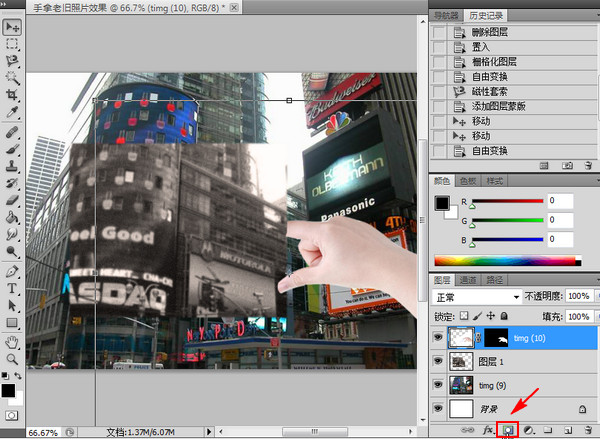
Task: Select the Magnetic Lasso tool in toolbox
Action: 12,61
